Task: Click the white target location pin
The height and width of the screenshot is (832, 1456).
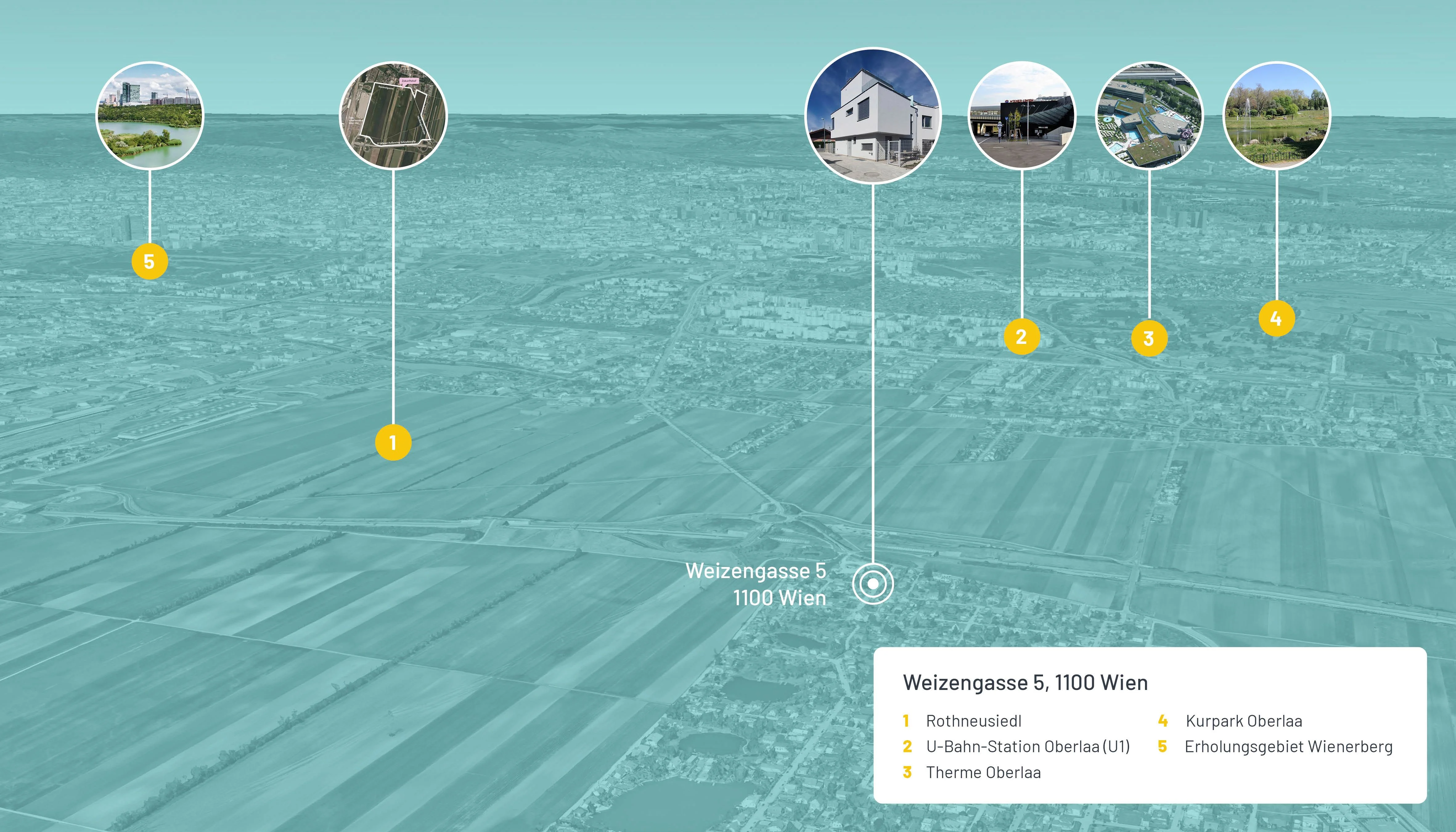Action: pyautogui.click(x=873, y=584)
